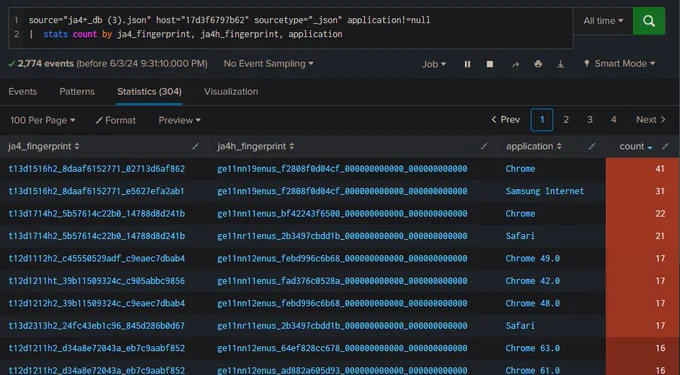Click ja4h value ge11nn11enus_fad376c0528a
680x375 pixels.
coord(342,281)
